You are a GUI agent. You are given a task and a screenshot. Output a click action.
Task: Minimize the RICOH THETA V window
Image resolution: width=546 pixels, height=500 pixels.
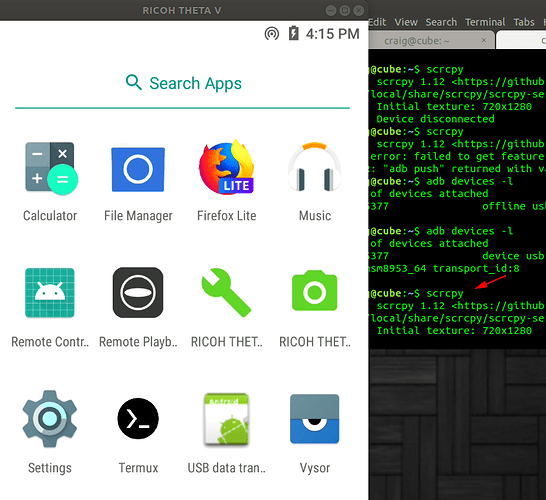point(331,10)
